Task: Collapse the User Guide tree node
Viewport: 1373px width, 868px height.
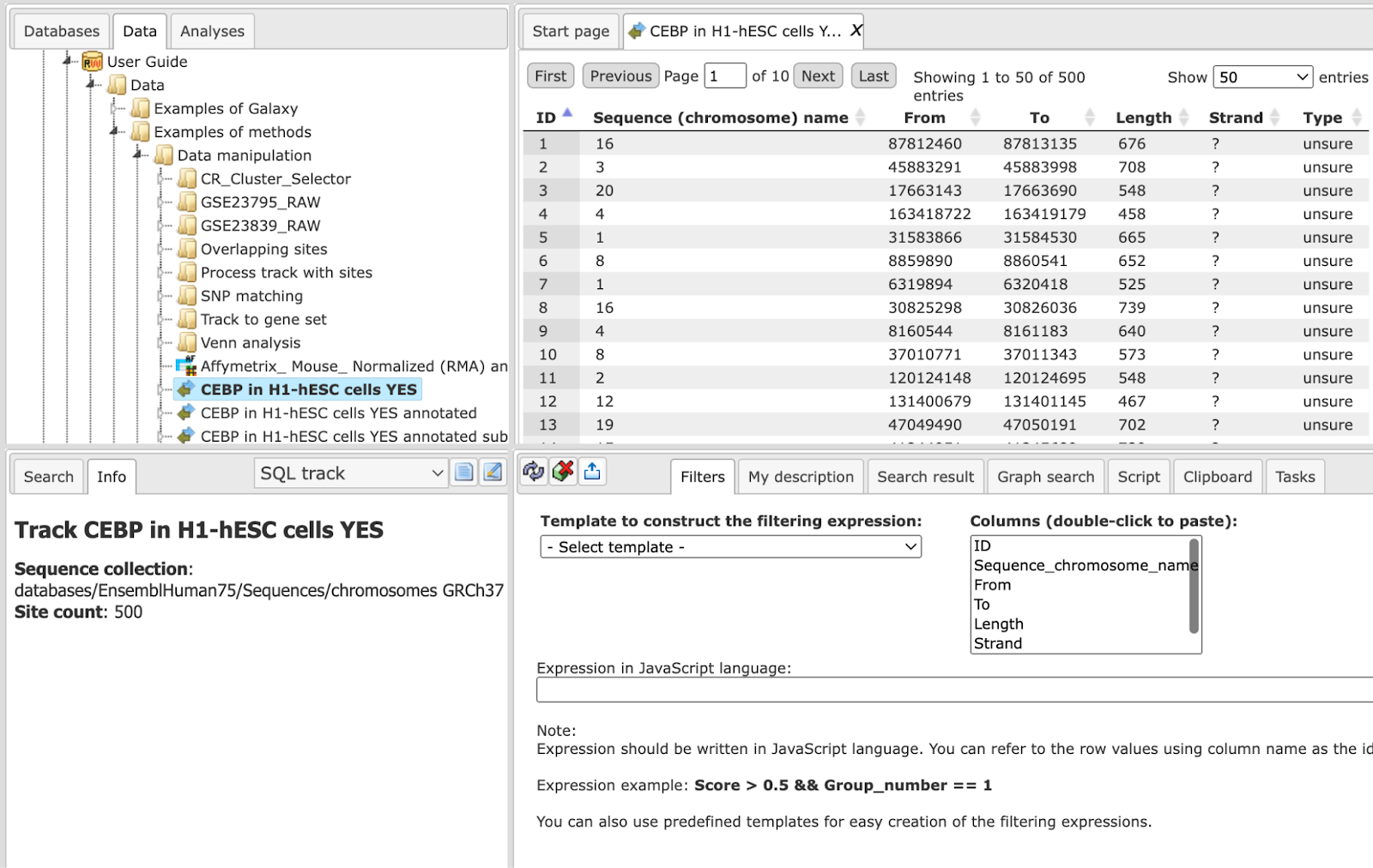Action: 68,61
